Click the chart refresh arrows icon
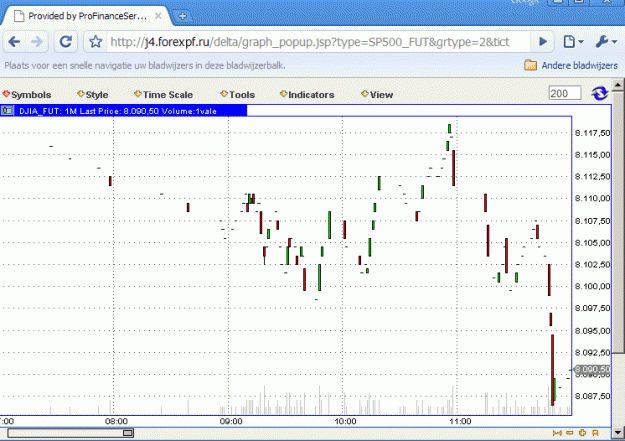 click(x=599, y=94)
